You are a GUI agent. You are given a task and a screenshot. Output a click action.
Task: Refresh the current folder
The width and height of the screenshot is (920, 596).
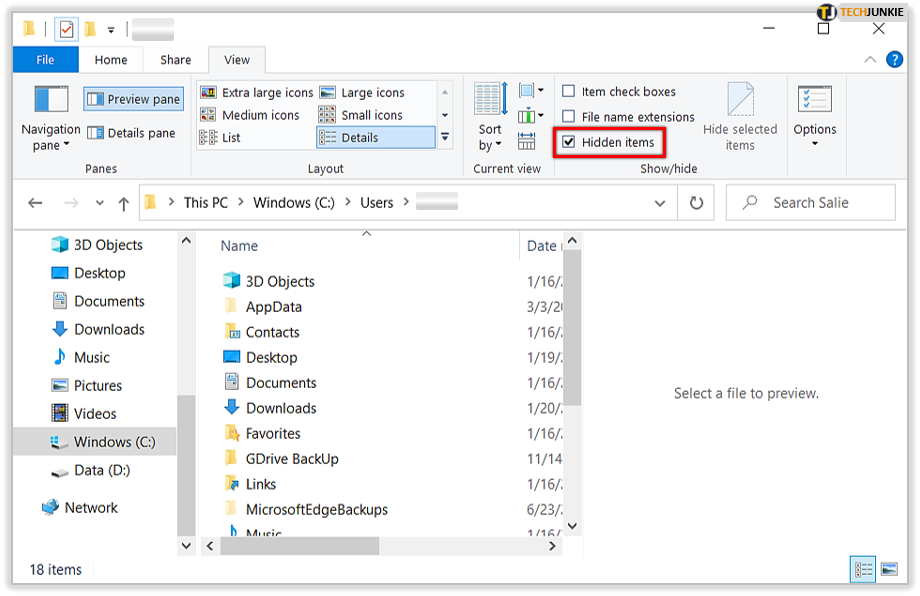coord(696,203)
